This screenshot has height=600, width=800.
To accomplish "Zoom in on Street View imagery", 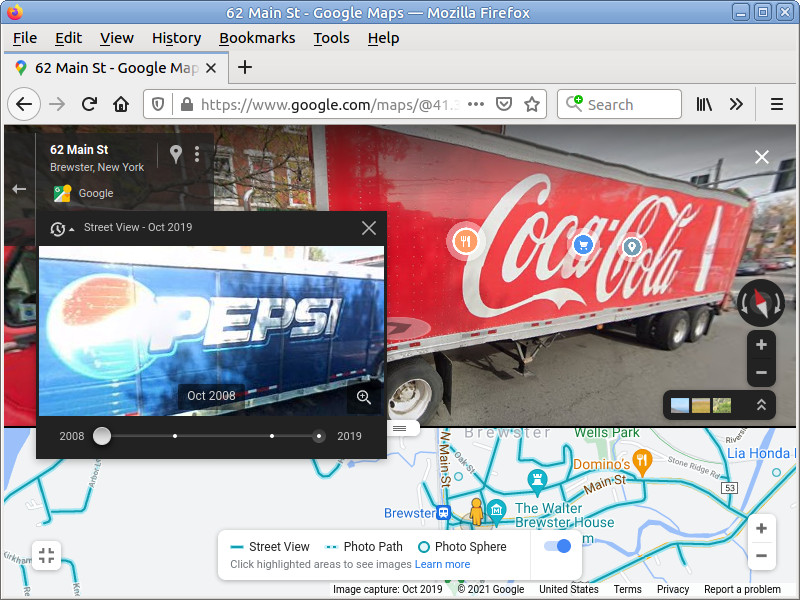I will coord(761,345).
